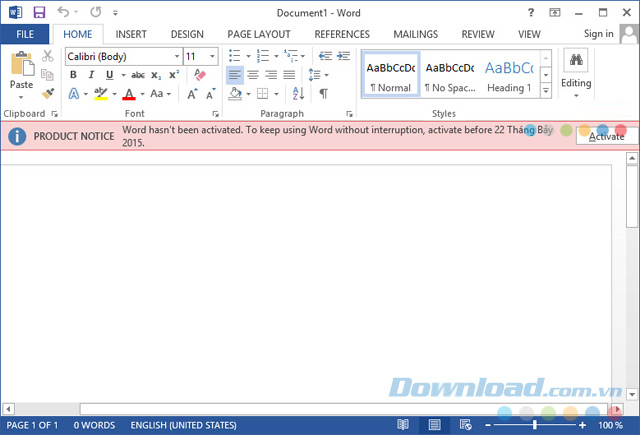Undo the last action
This screenshot has height=435, width=640.
[x=63, y=12]
